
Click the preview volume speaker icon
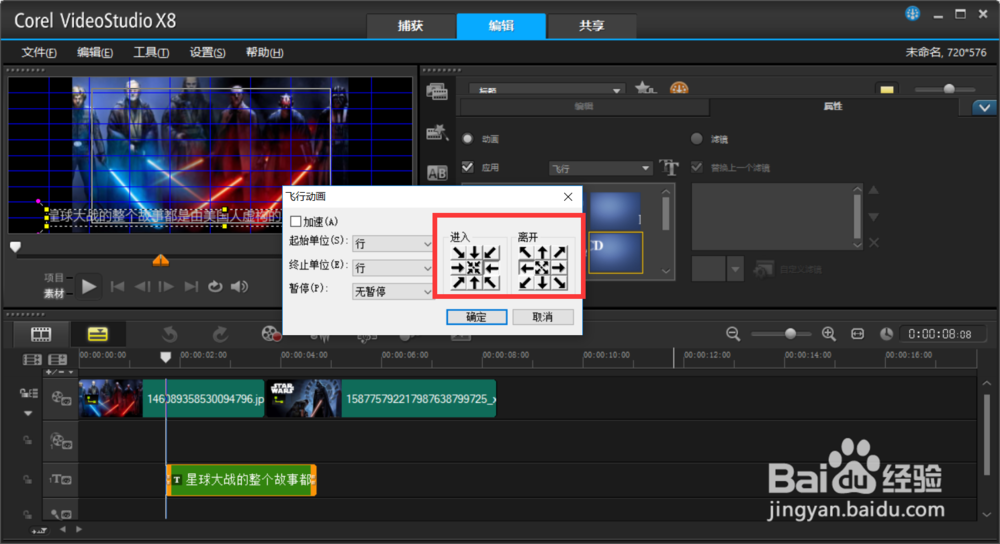239,286
